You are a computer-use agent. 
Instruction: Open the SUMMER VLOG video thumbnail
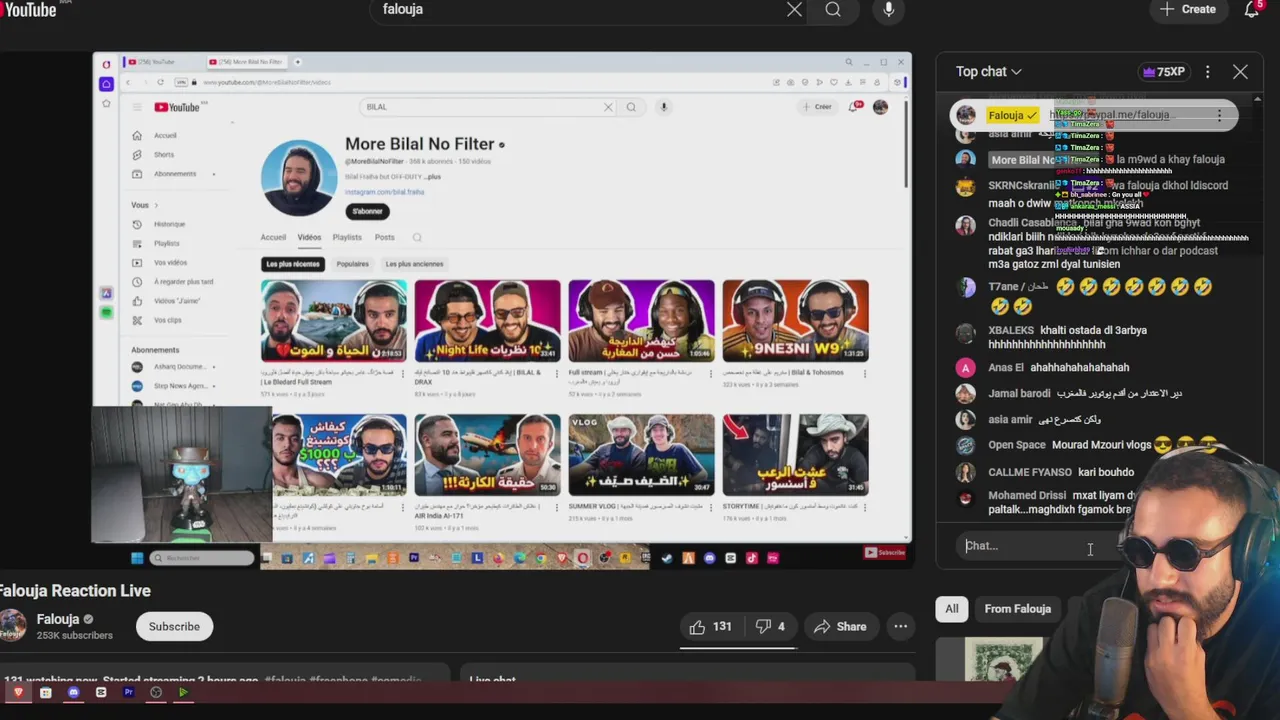point(642,455)
